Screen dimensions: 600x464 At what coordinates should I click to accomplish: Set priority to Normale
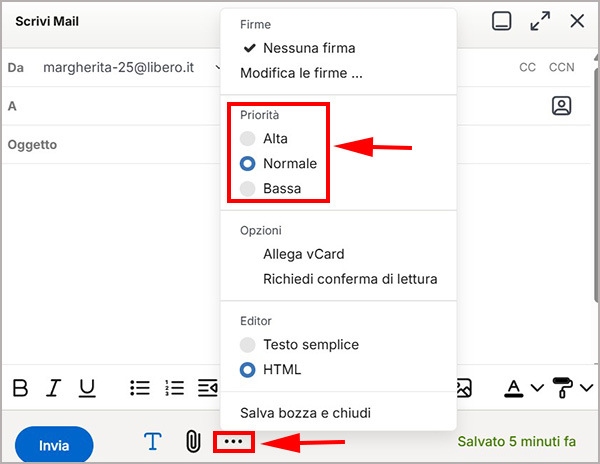(278, 164)
